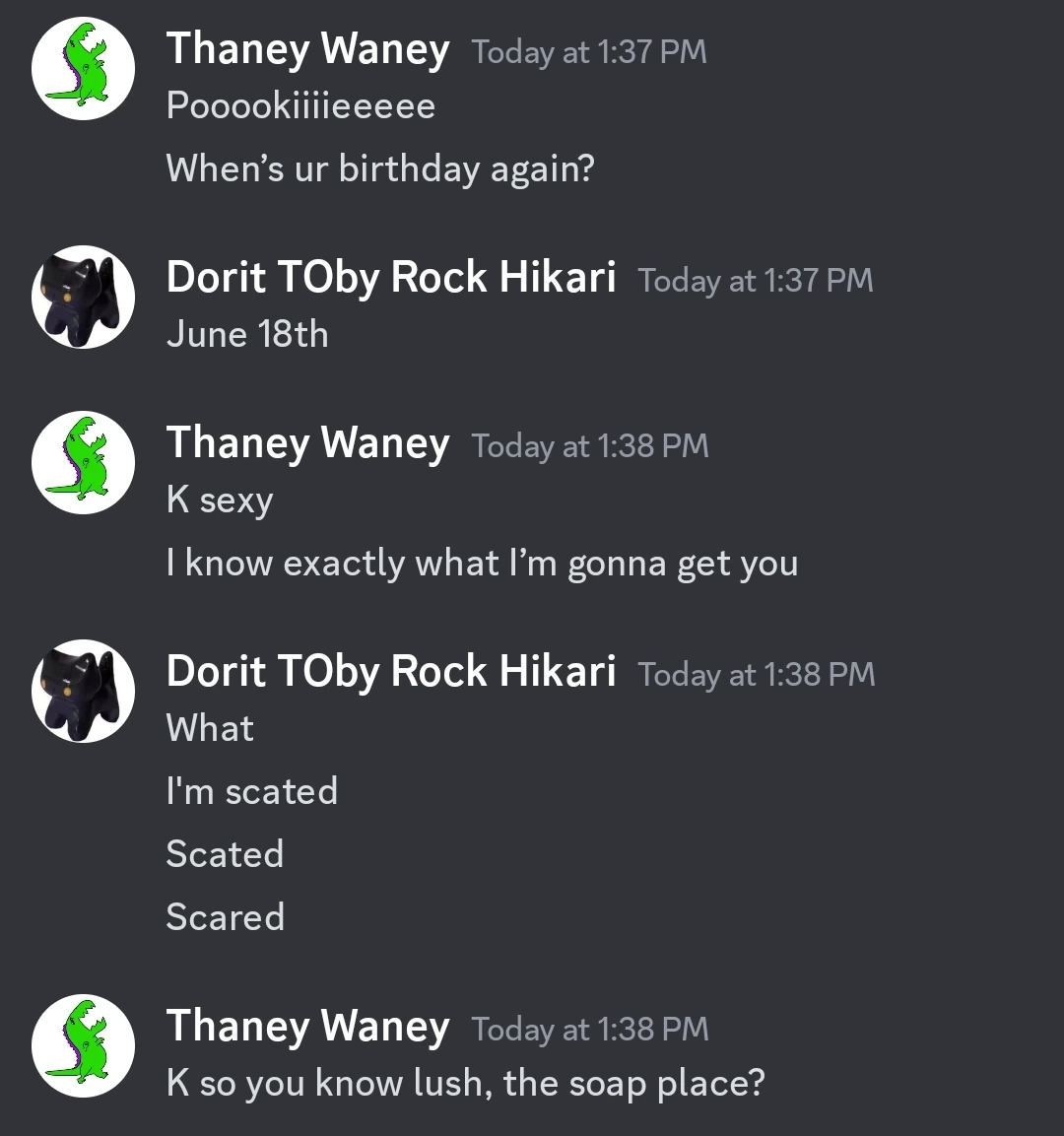Viewport: 1064px width, 1136px height.
Task: Click the dinosaur avatar beside the "Pooookiiiieeeee" message
Action: (83, 69)
